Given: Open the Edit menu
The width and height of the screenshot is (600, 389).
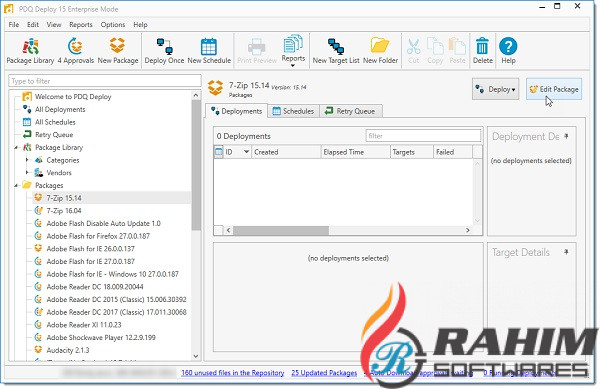Looking at the screenshot, I should (33, 24).
